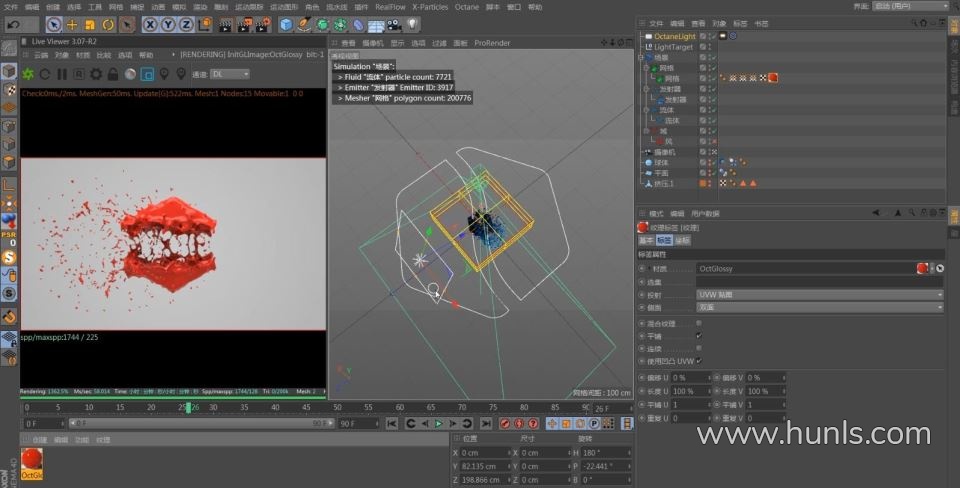Toggle the X axis lock button
Viewport: 960px width, 488px height.
[x=150, y=24]
